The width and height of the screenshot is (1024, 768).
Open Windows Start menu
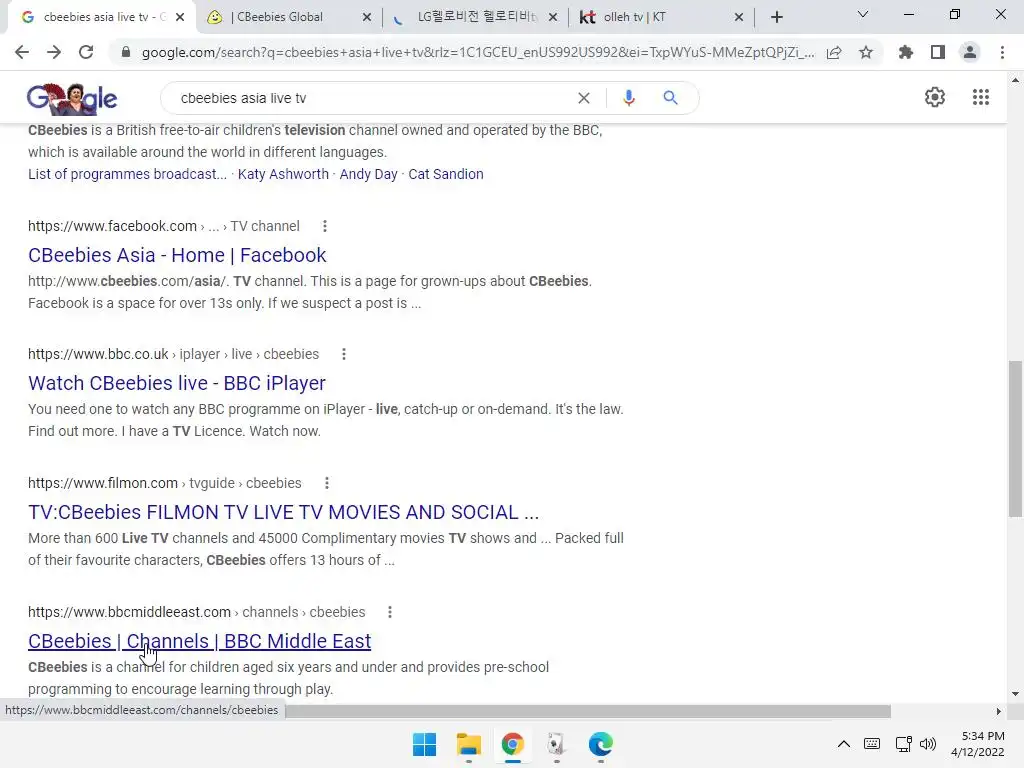coord(424,744)
